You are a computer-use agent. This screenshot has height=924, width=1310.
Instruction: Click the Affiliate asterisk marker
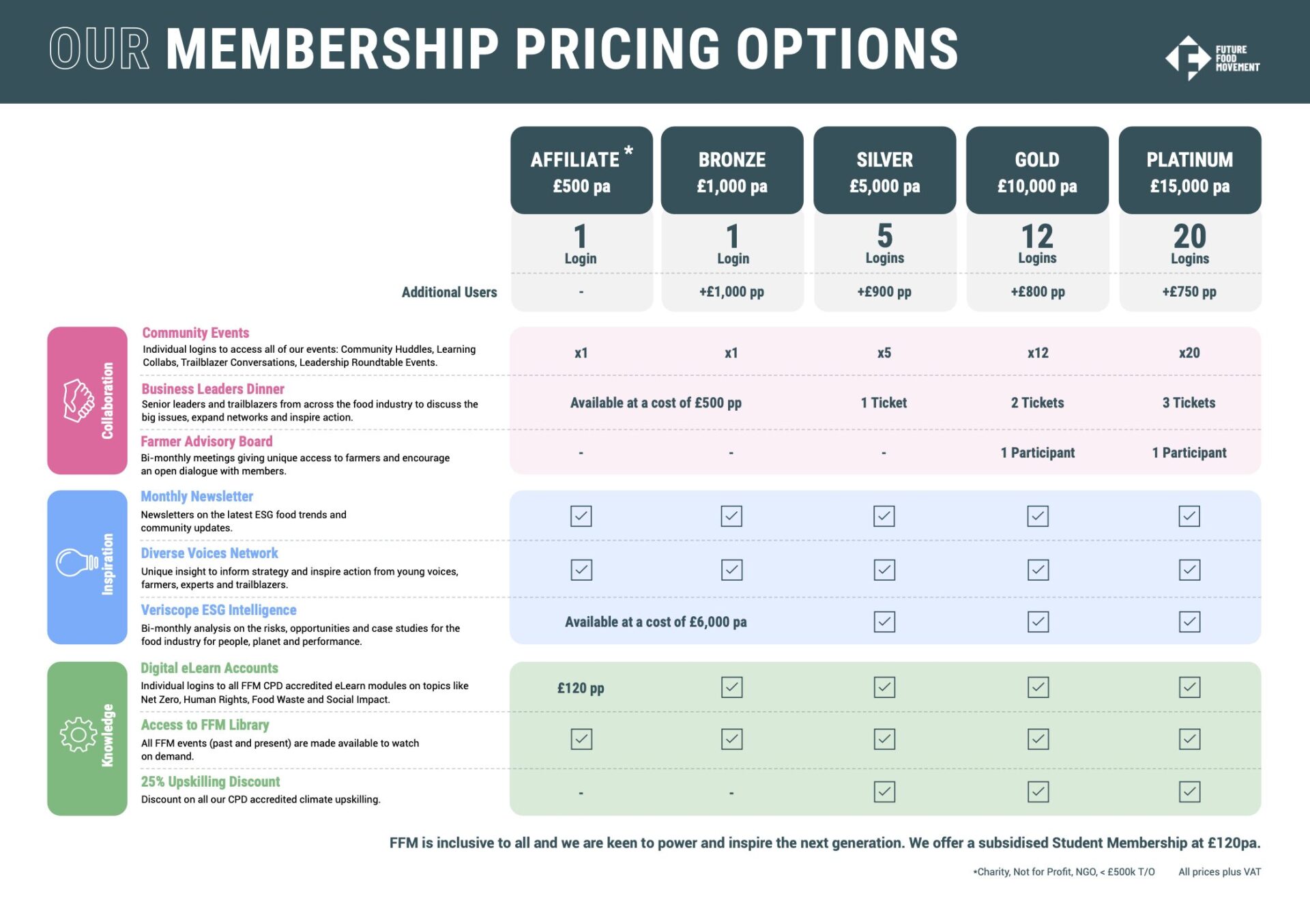coord(628,151)
